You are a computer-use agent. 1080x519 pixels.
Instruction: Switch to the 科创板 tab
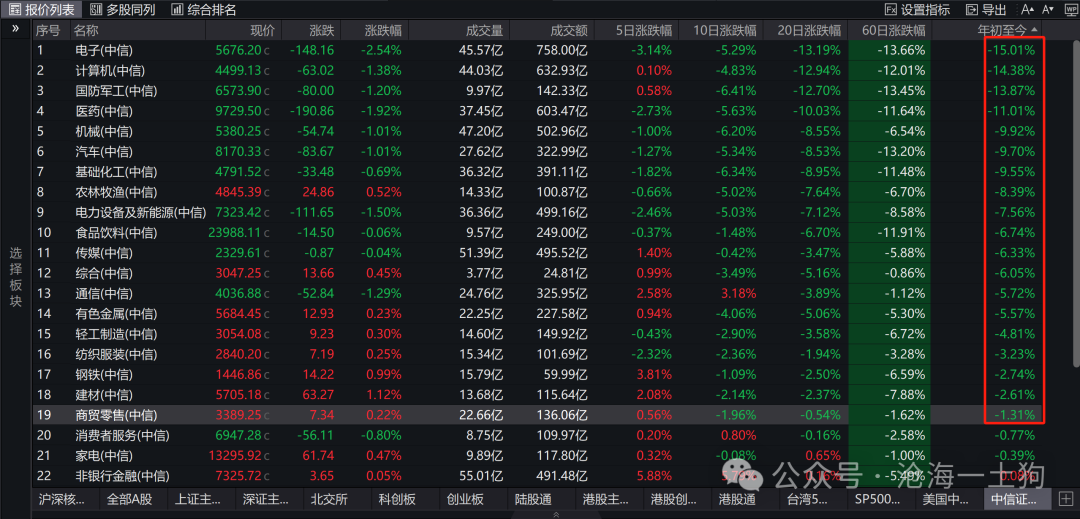tap(397, 499)
